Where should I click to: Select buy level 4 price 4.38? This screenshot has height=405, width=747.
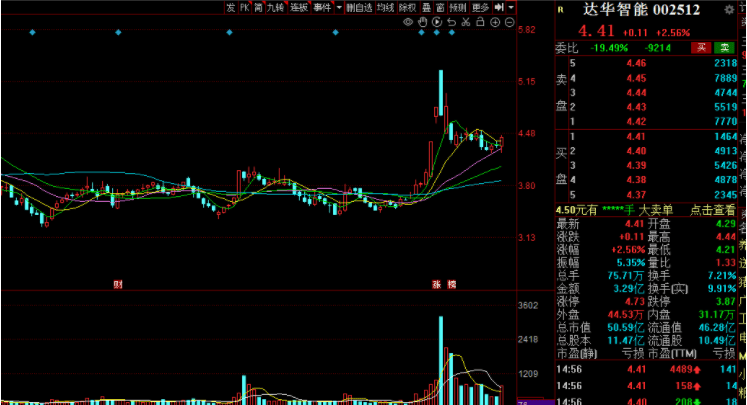click(636, 180)
